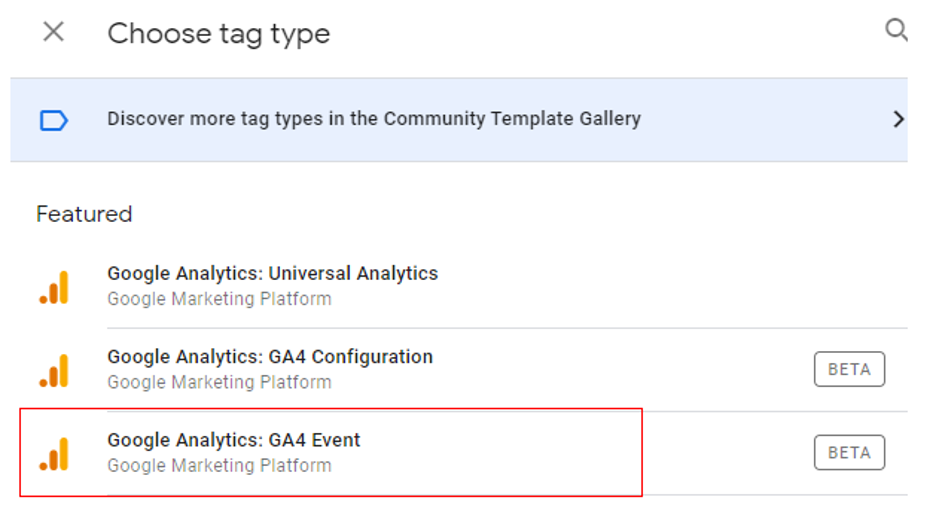Click Google Marketing Platform under GA4 Configuration
Viewport: 936px width, 510px height.
pyautogui.click(x=219, y=382)
